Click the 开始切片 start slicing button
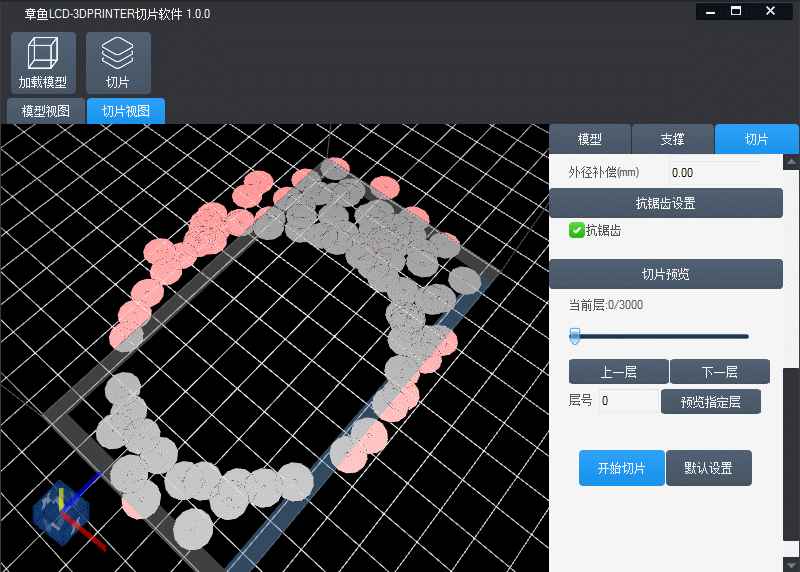The height and width of the screenshot is (572, 800). 621,468
